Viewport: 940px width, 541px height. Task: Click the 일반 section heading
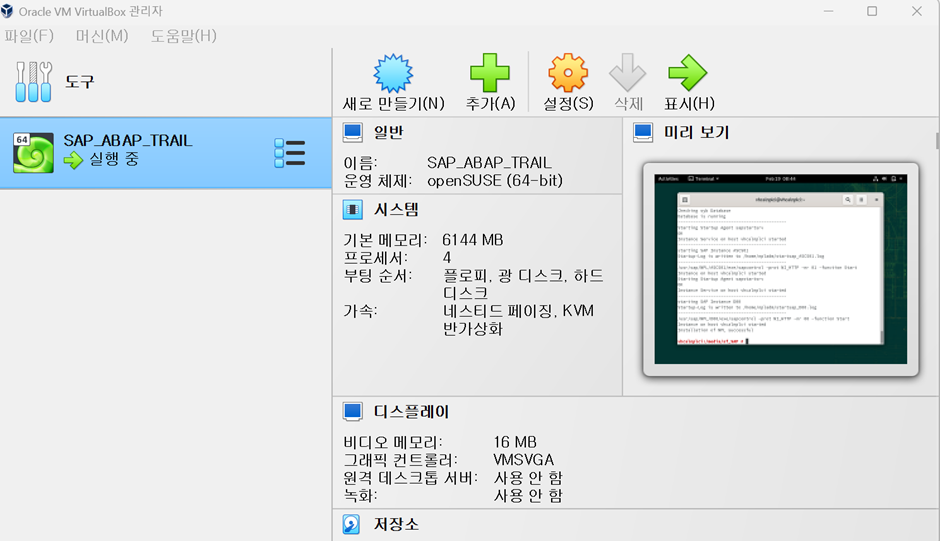[388, 133]
